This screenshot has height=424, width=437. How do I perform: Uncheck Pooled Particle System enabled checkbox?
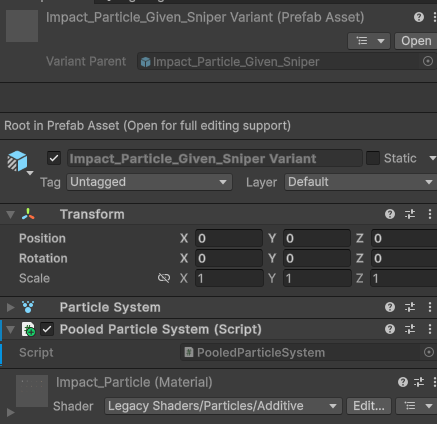[47, 329]
